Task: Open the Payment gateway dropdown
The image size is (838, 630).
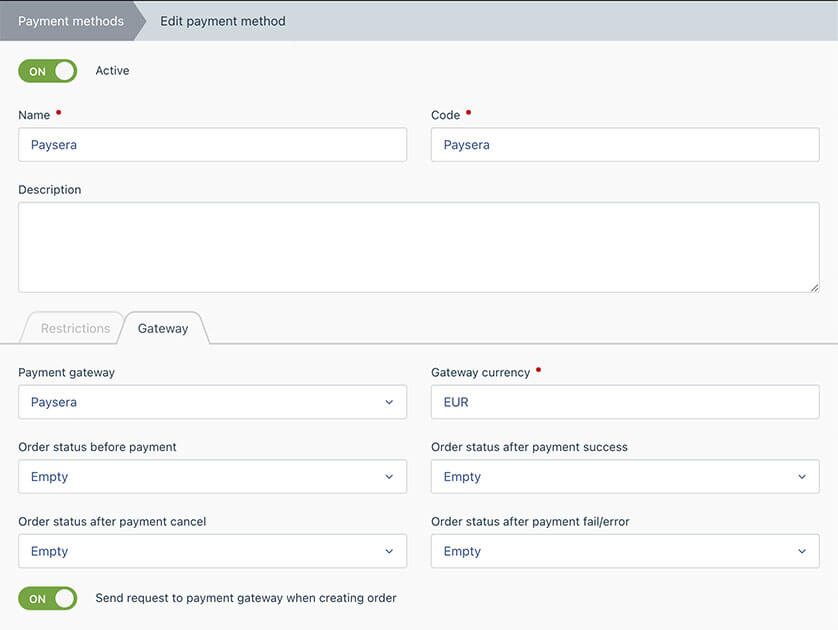Action: (x=213, y=402)
